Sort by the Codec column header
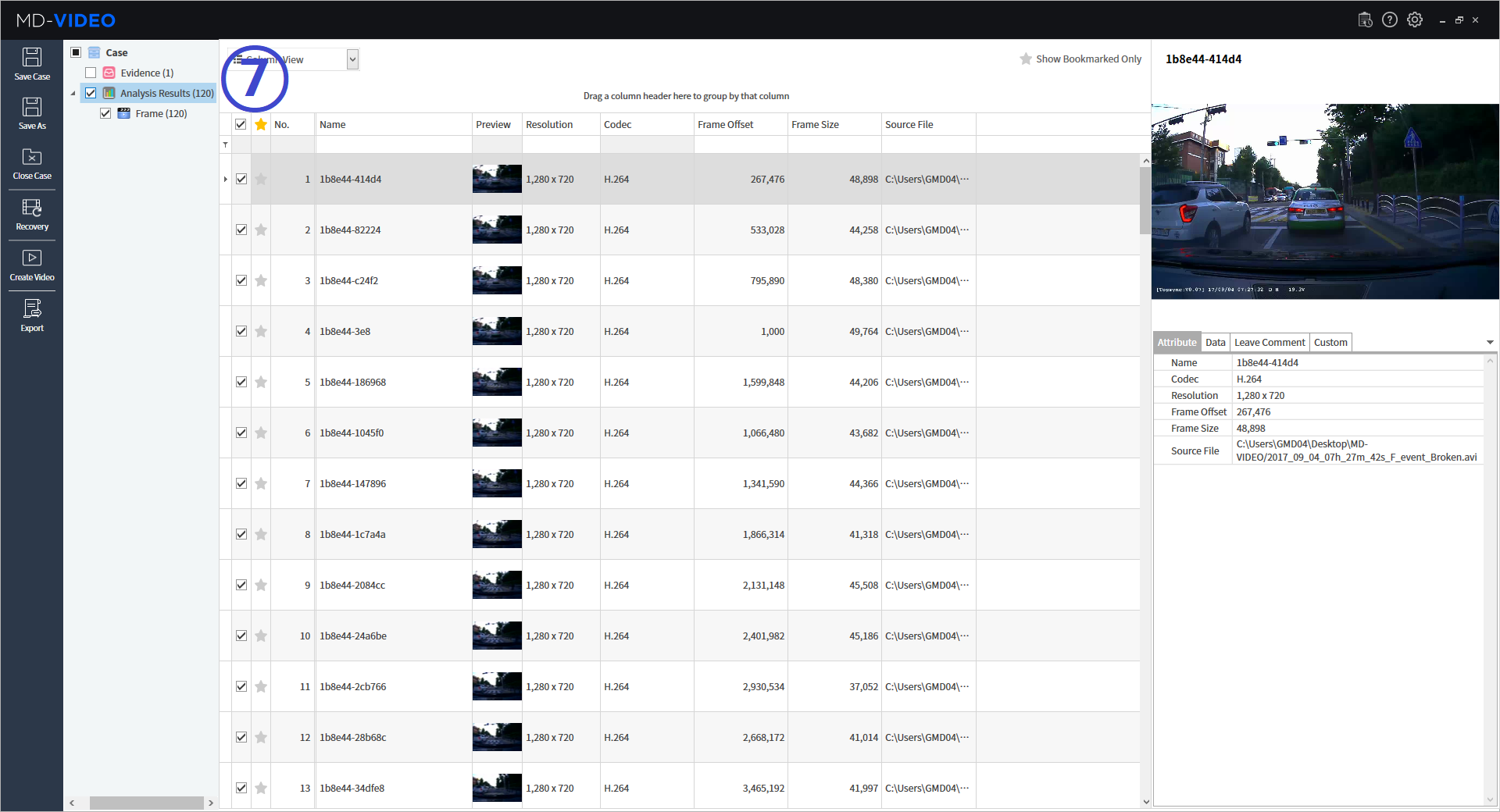Viewport: 1500px width, 812px height. click(618, 123)
